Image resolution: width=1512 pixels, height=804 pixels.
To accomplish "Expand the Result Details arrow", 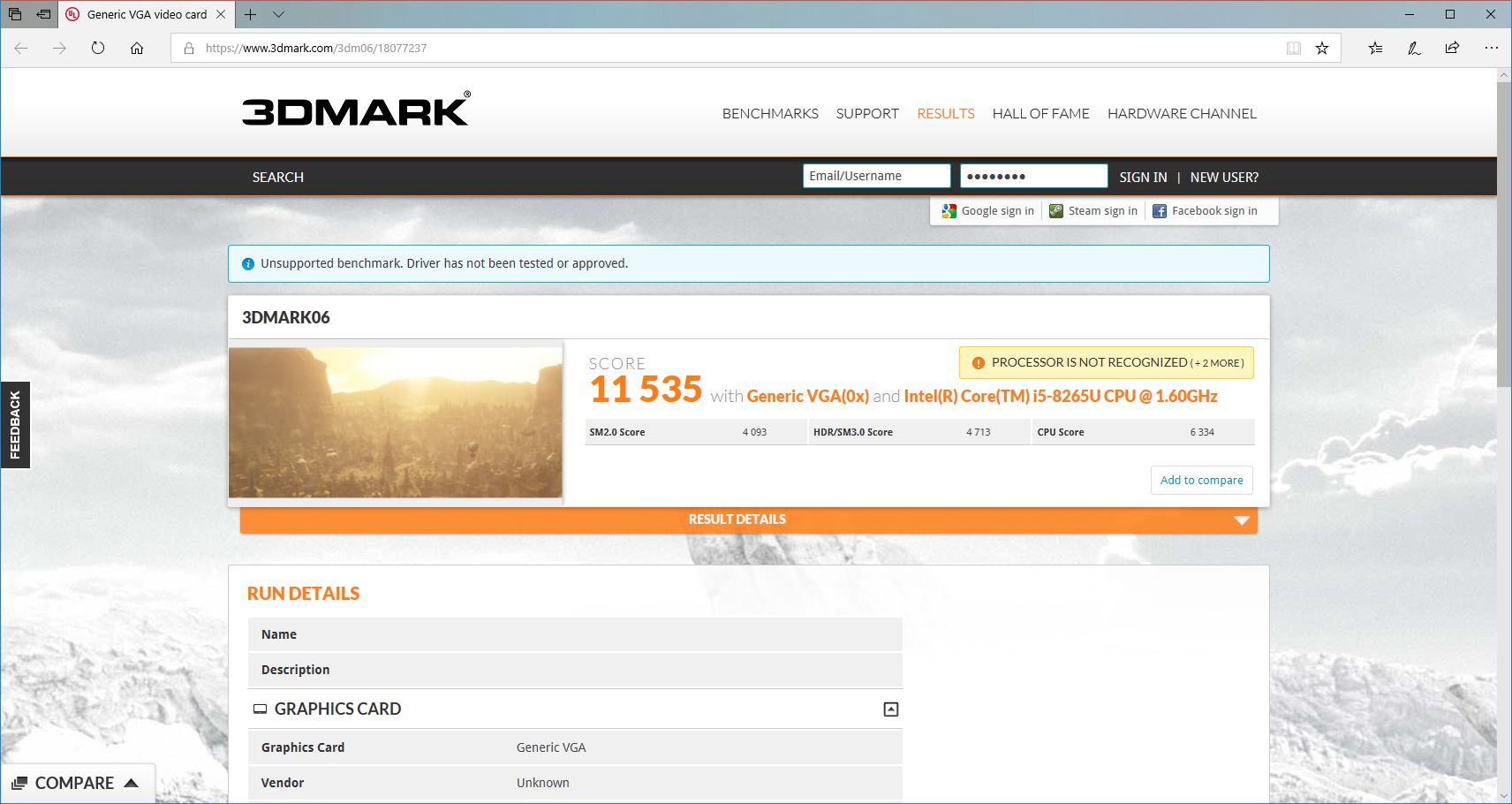I will tap(1242, 520).
